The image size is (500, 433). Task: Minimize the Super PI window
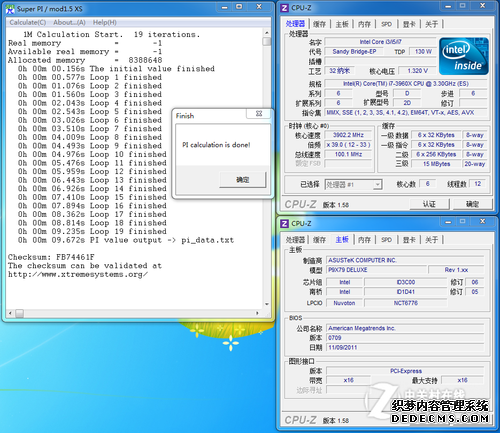tap(225, 7)
